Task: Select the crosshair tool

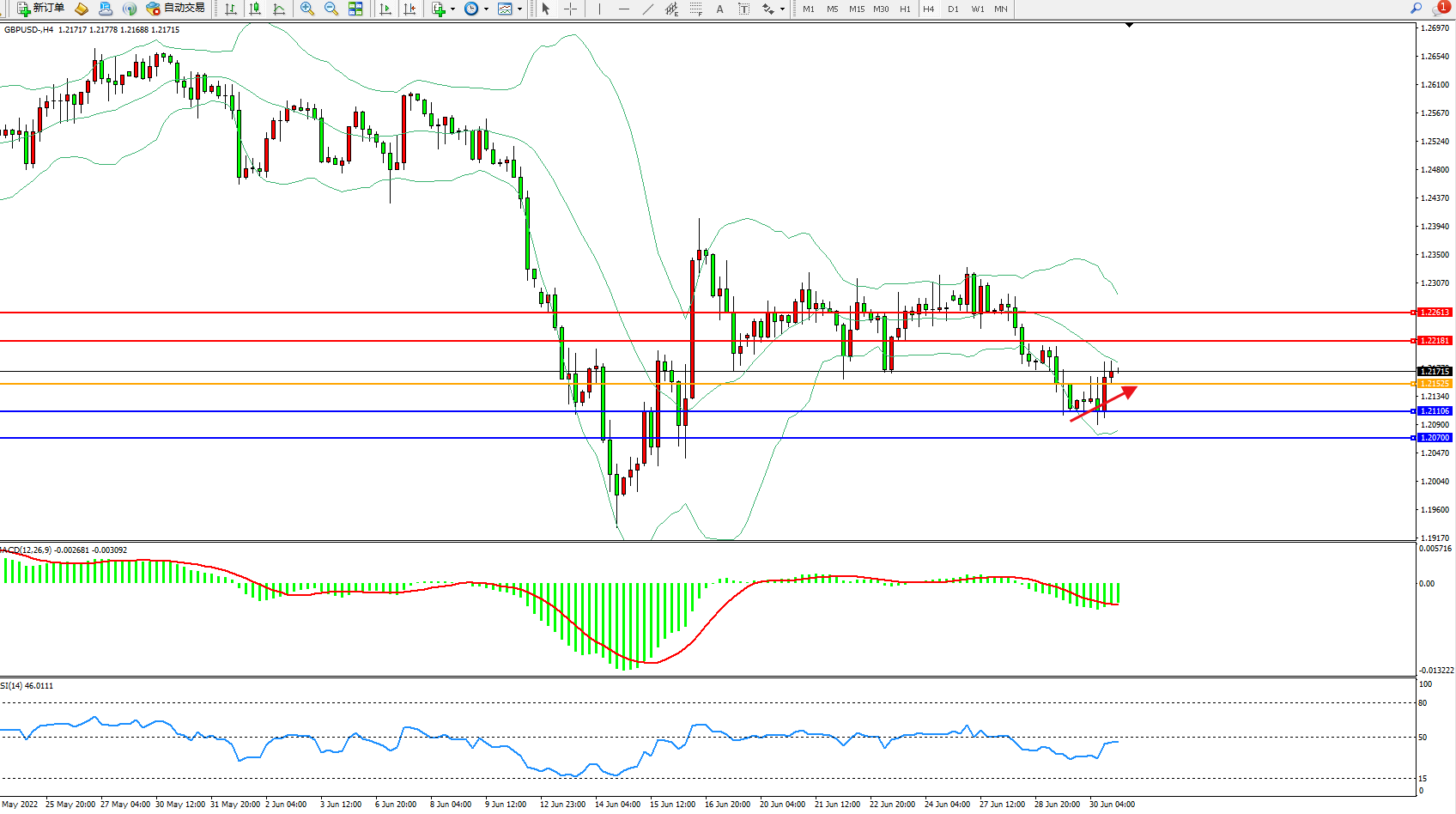Action: tap(570, 9)
